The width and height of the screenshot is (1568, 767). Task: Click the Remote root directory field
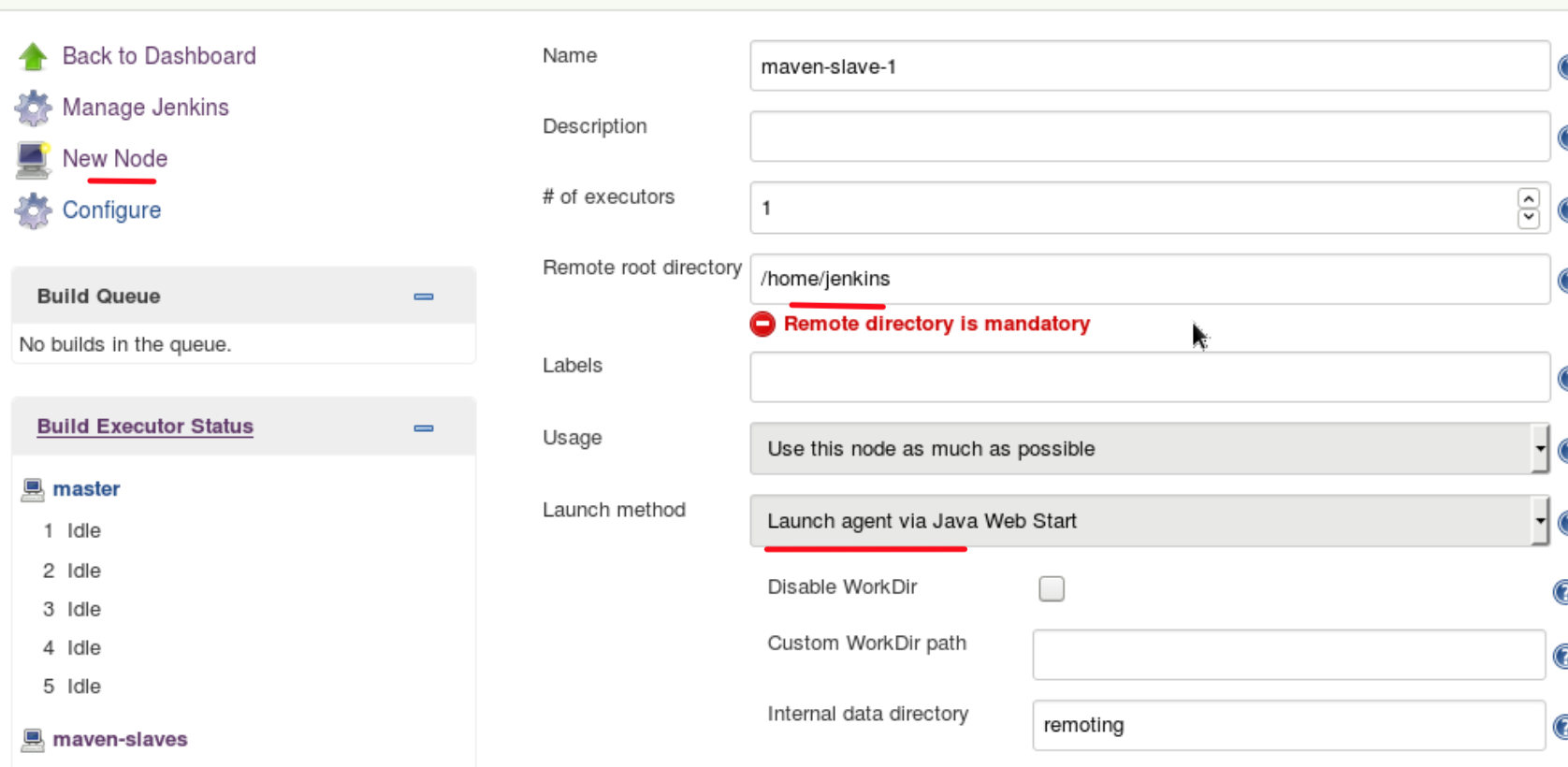pos(1150,279)
